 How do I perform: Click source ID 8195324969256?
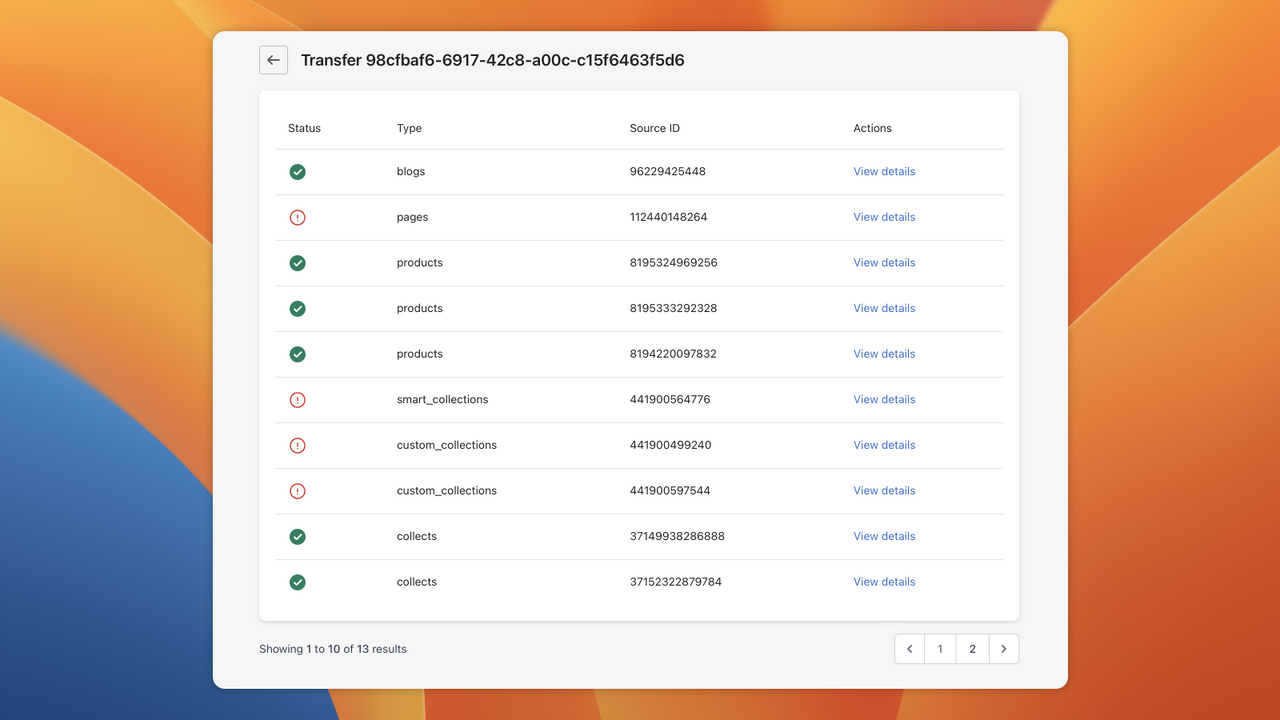tap(674, 262)
